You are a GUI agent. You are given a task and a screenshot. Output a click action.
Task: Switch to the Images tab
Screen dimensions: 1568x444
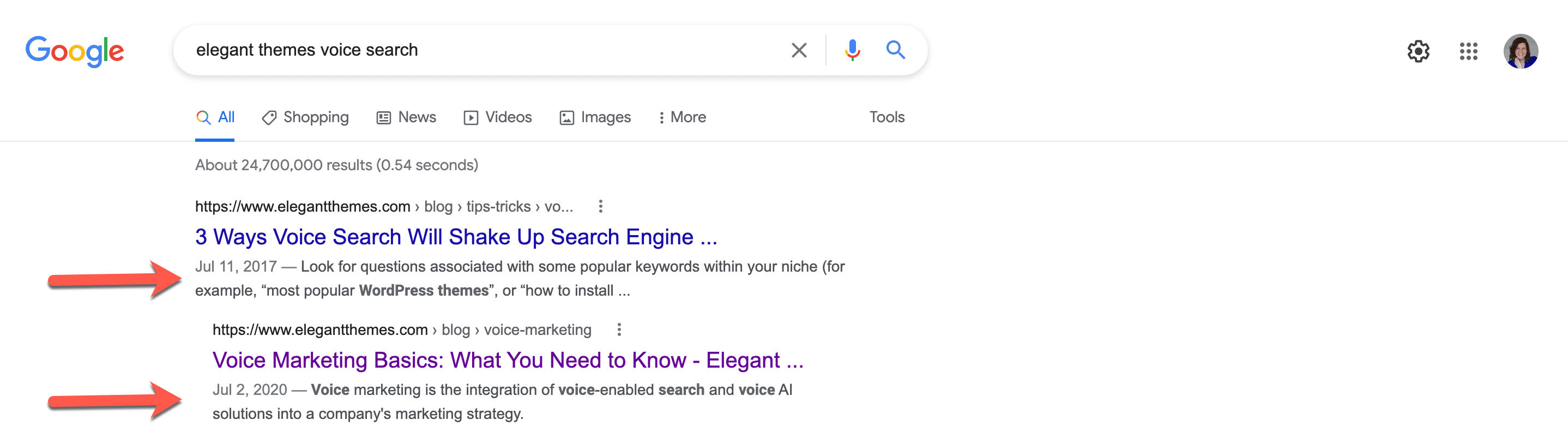[595, 117]
